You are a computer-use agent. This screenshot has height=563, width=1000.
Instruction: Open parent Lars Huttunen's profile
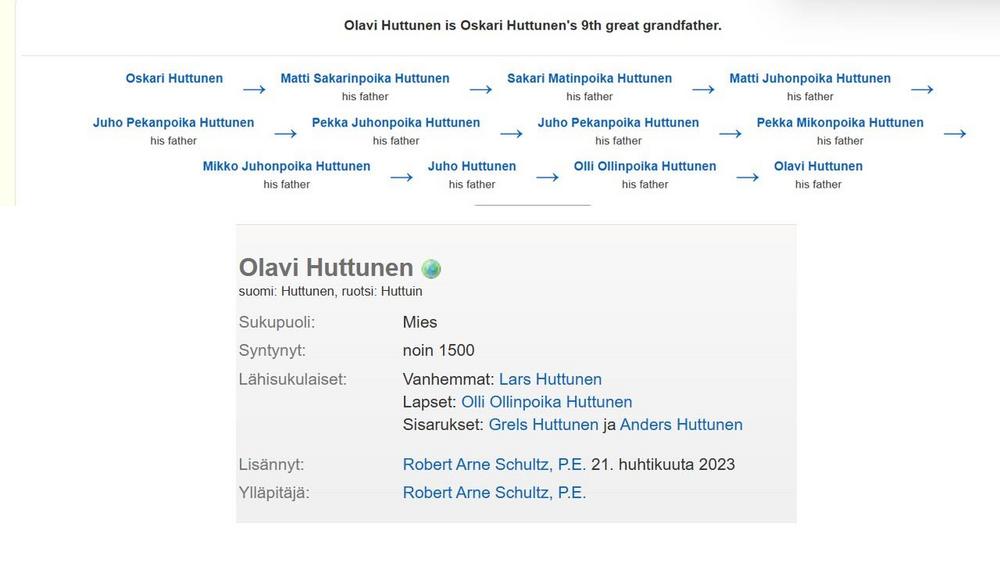550,379
